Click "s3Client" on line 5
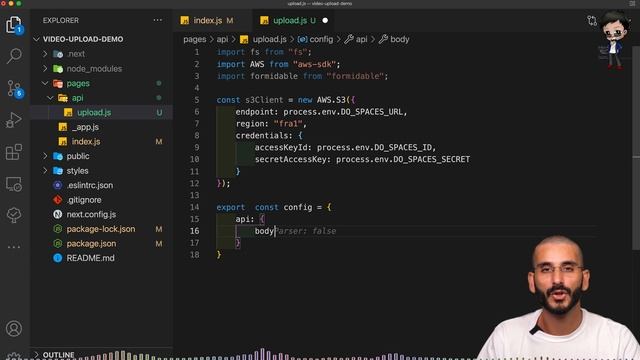The height and width of the screenshot is (360, 640). pos(264,100)
